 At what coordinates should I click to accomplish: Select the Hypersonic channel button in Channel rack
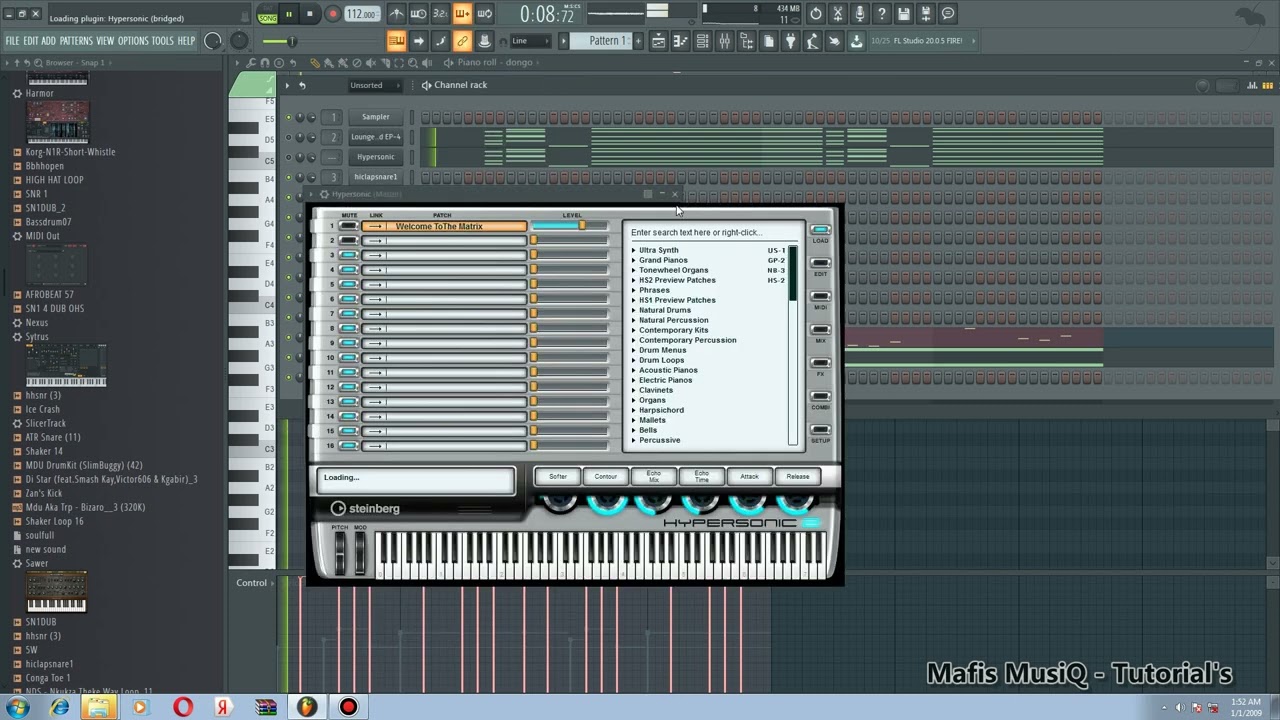[x=376, y=157]
